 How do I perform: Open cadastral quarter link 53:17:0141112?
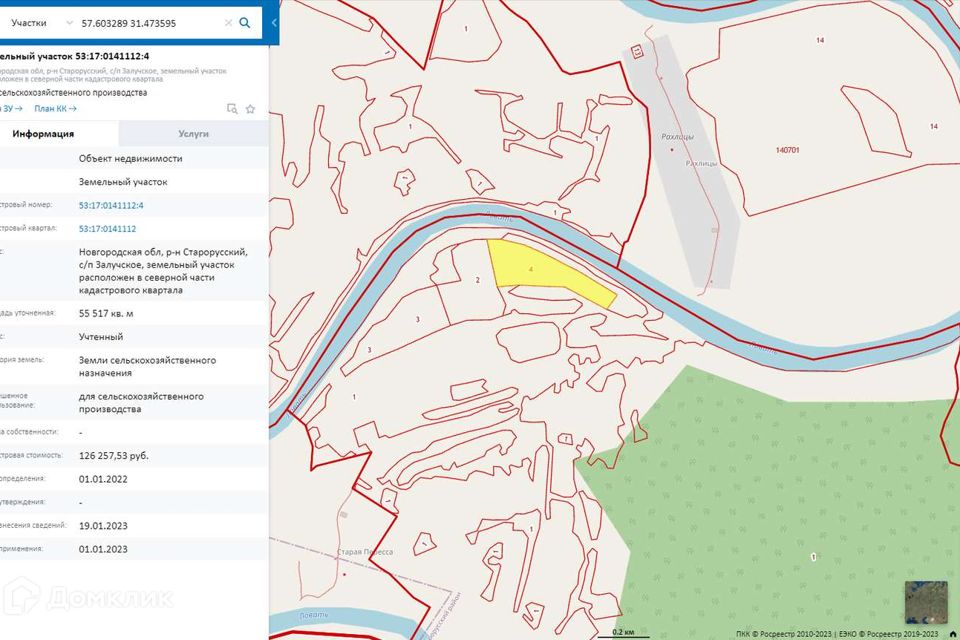[107, 229]
